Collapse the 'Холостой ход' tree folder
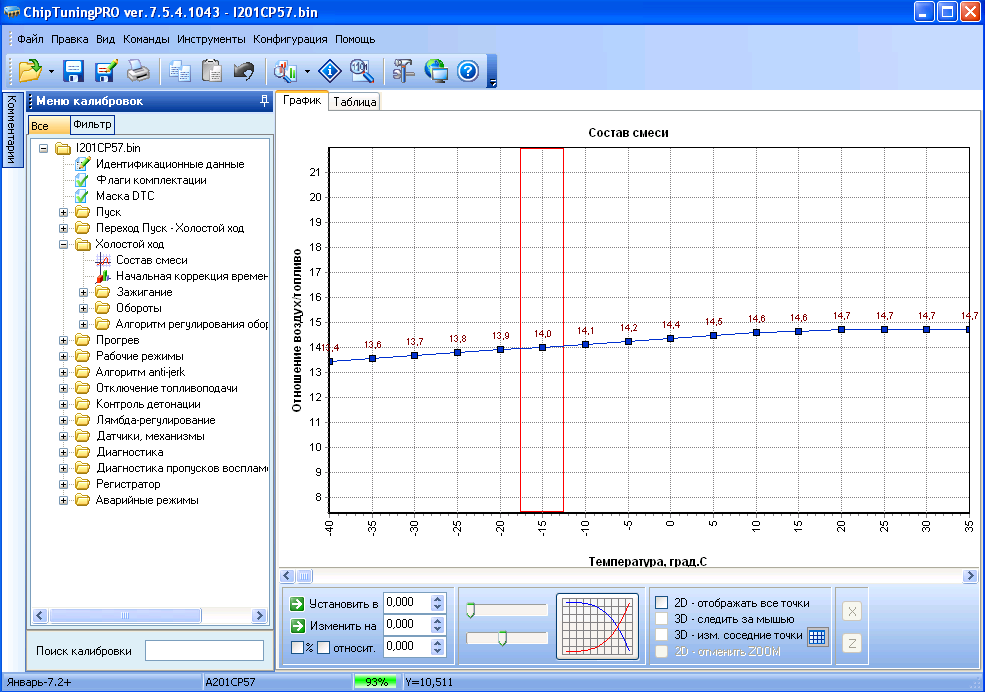Image resolution: width=985 pixels, height=692 pixels. [x=64, y=244]
